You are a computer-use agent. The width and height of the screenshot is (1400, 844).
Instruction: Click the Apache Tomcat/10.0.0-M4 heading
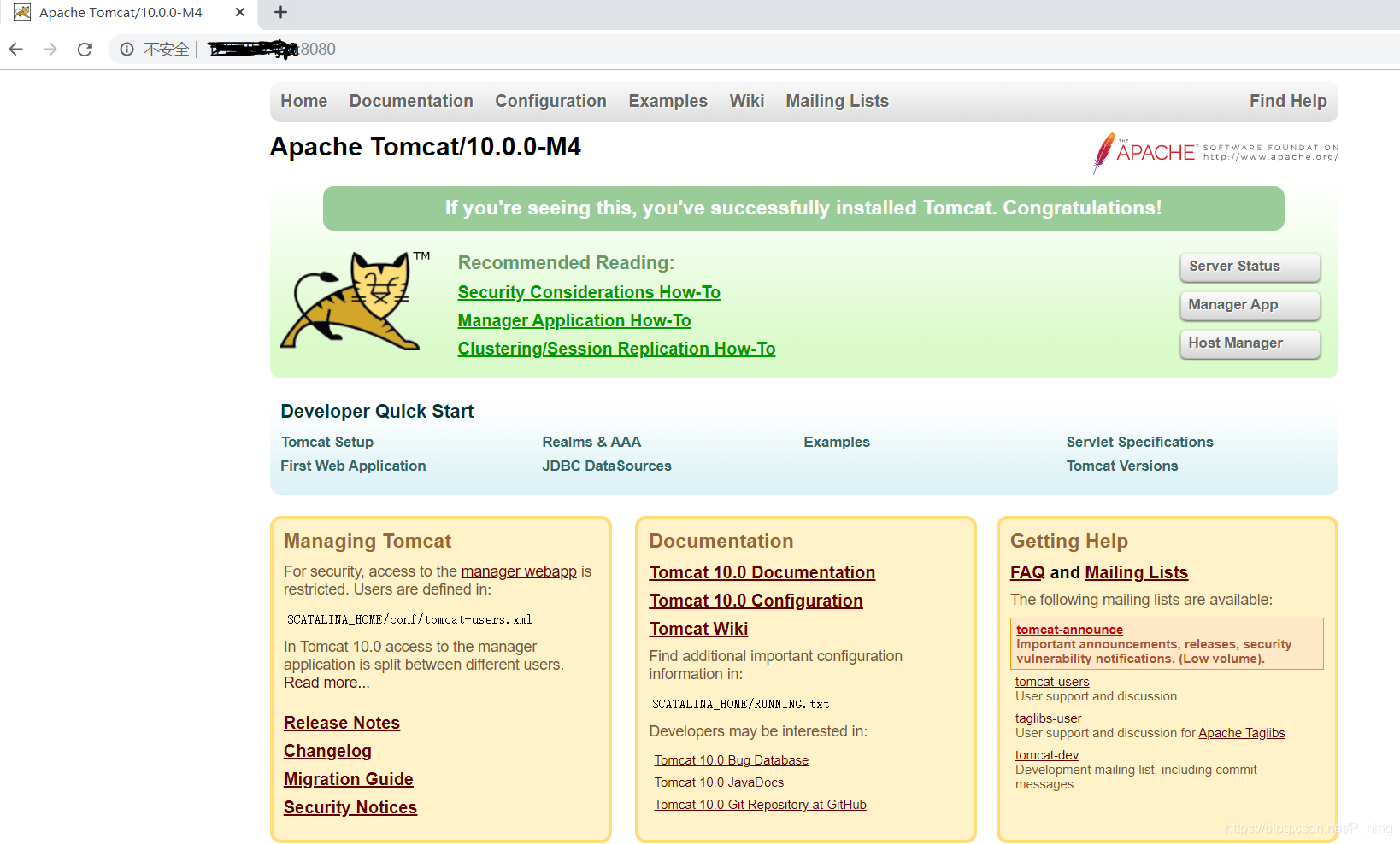426,147
